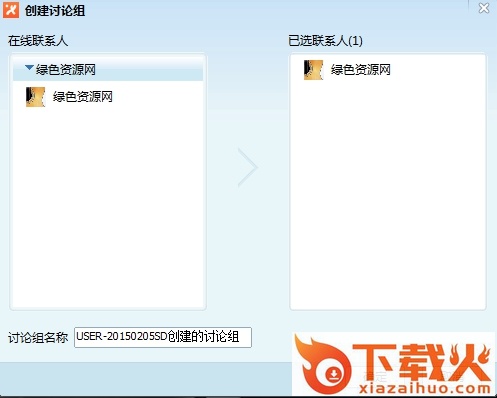The width and height of the screenshot is (497, 398).
Task: Click the app logo icon in title bar
Action: pyautogui.click(x=11, y=10)
